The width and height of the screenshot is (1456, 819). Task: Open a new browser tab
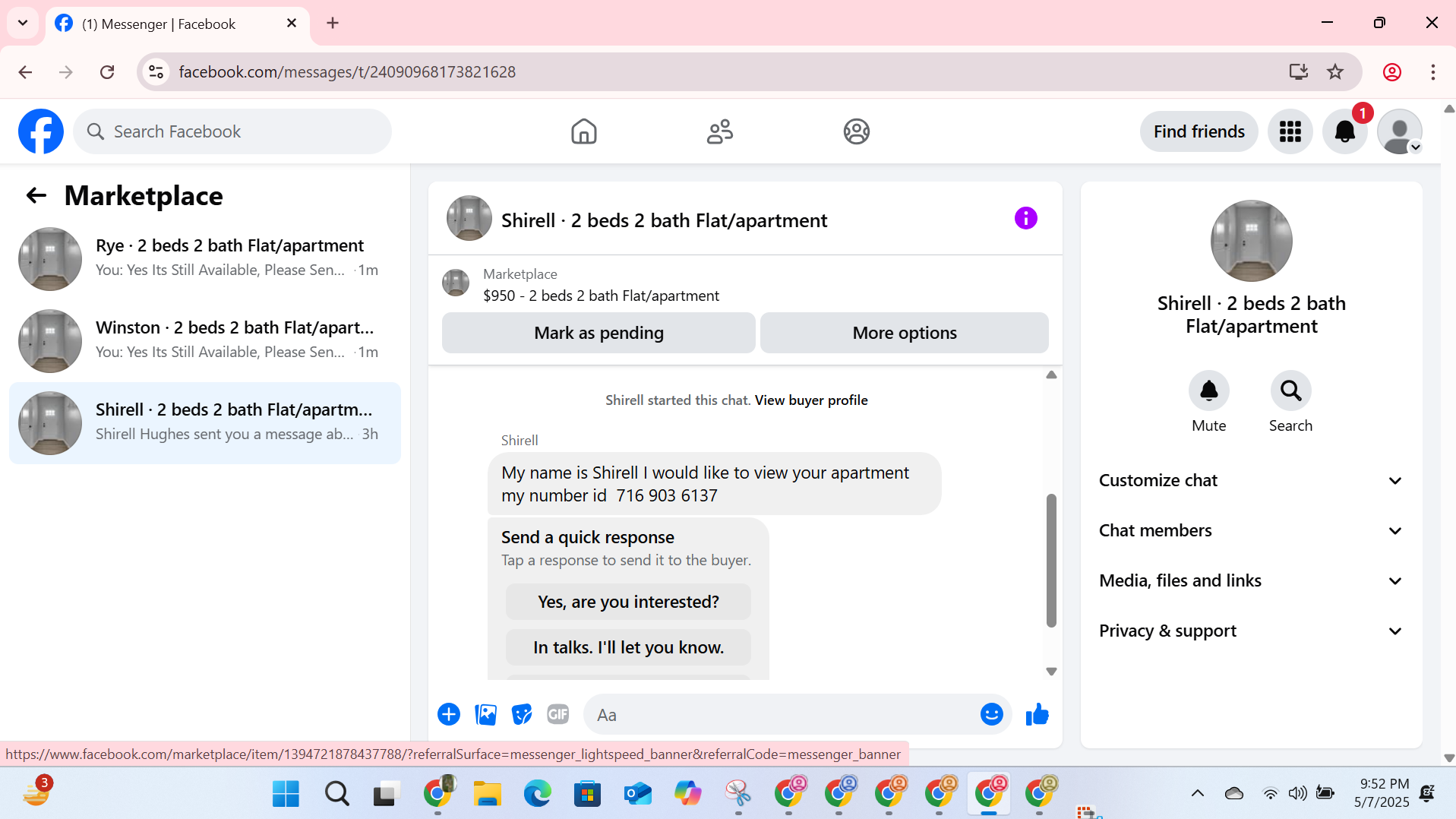point(333,23)
